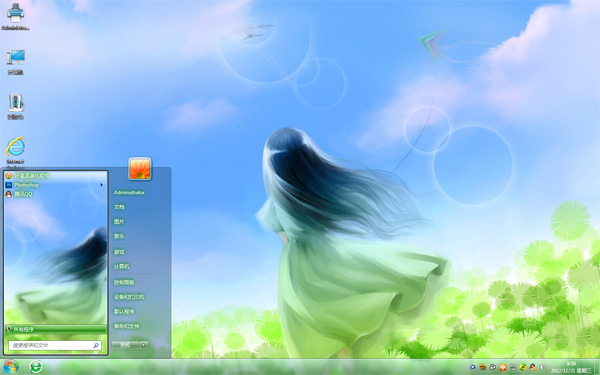The image size is (600, 375).
Task: Expand 所有程序 (All Programs)
Action: pos(56,329)
